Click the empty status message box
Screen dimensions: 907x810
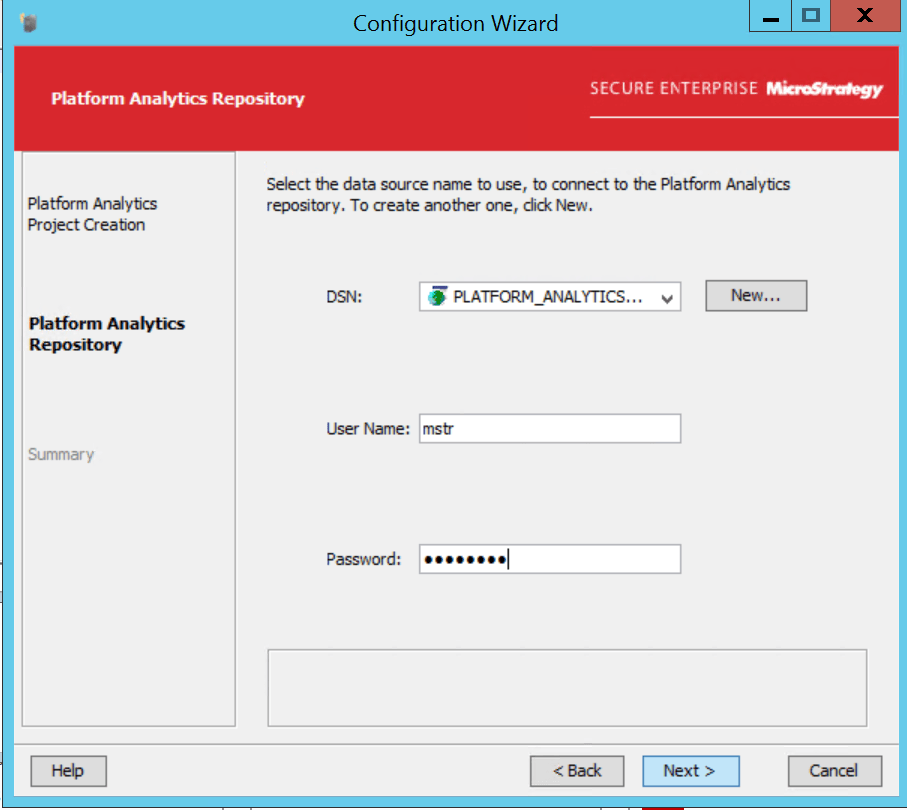[x=567, y=687]
